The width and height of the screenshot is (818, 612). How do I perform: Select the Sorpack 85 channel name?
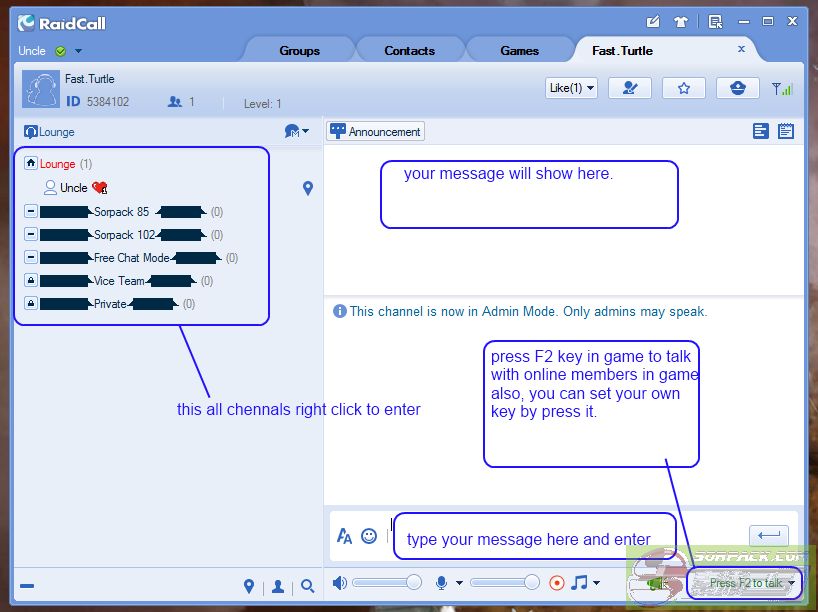pyautogui.click(x=122, y=212)
